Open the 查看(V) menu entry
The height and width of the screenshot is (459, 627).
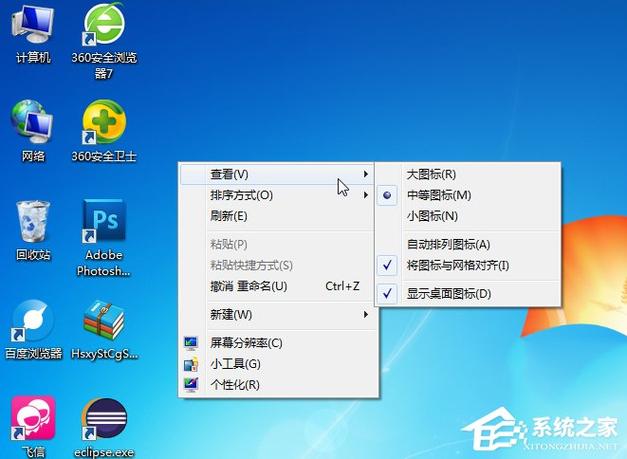[277, 174]
